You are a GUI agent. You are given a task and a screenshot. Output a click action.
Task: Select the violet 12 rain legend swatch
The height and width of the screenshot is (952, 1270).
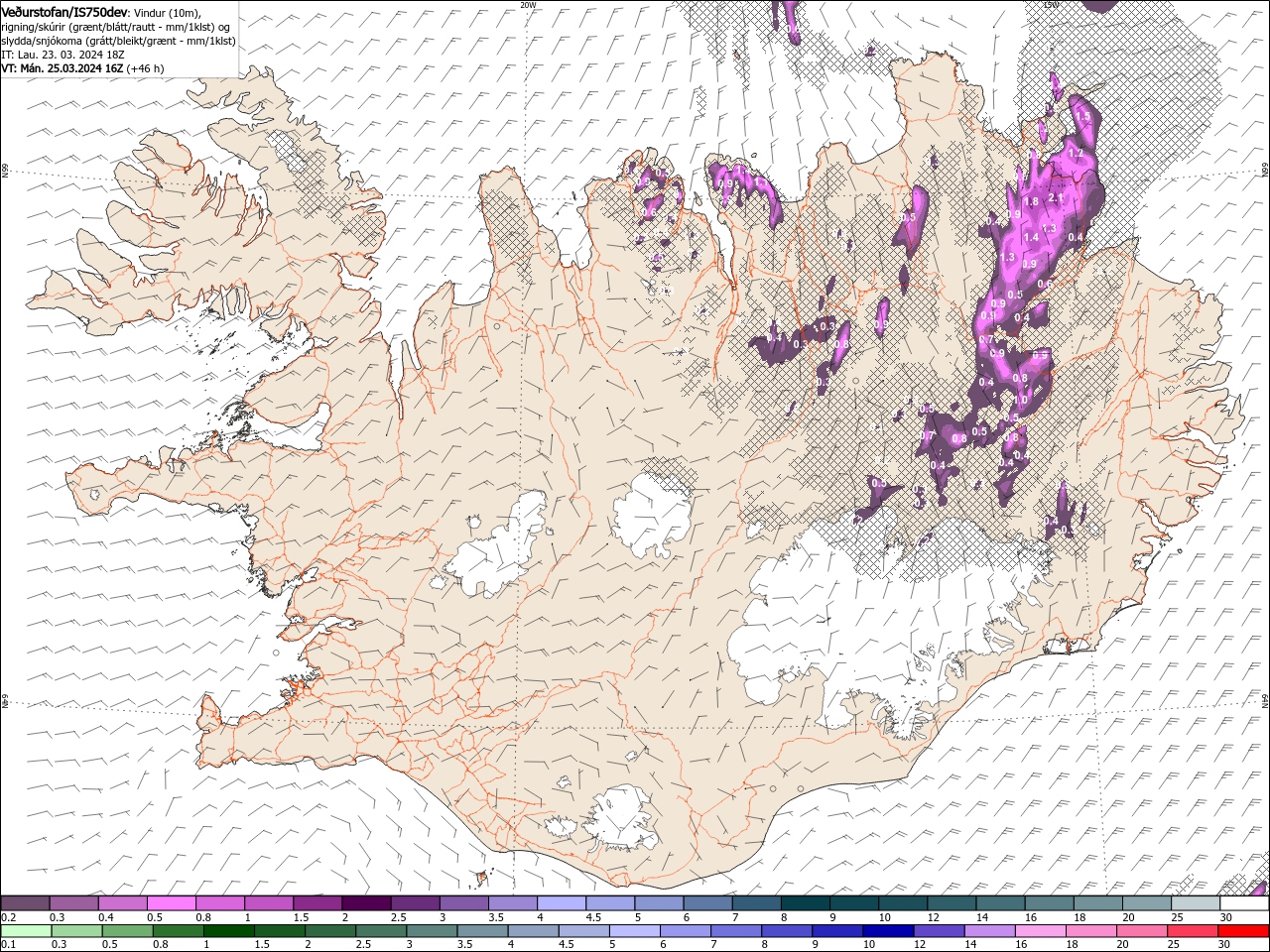coord(938,930)
